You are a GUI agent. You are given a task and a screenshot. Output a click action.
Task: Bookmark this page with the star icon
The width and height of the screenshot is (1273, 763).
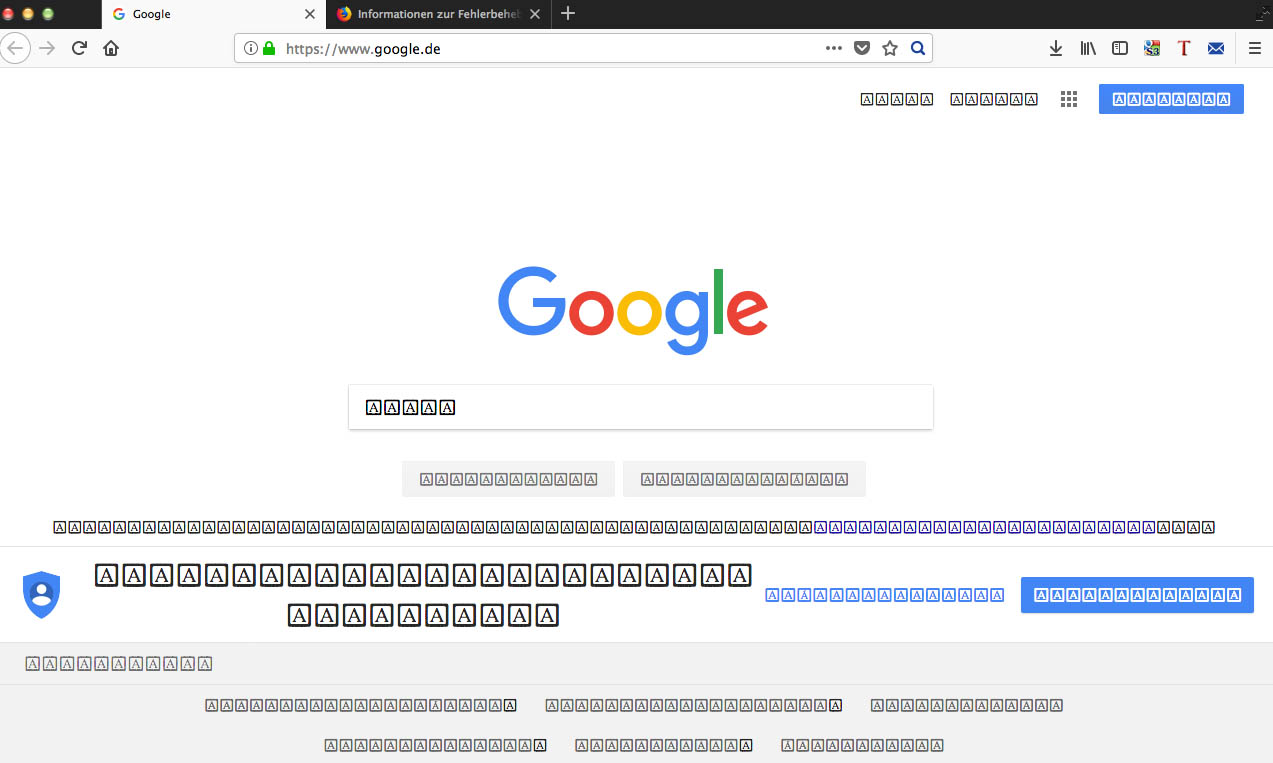890,48
